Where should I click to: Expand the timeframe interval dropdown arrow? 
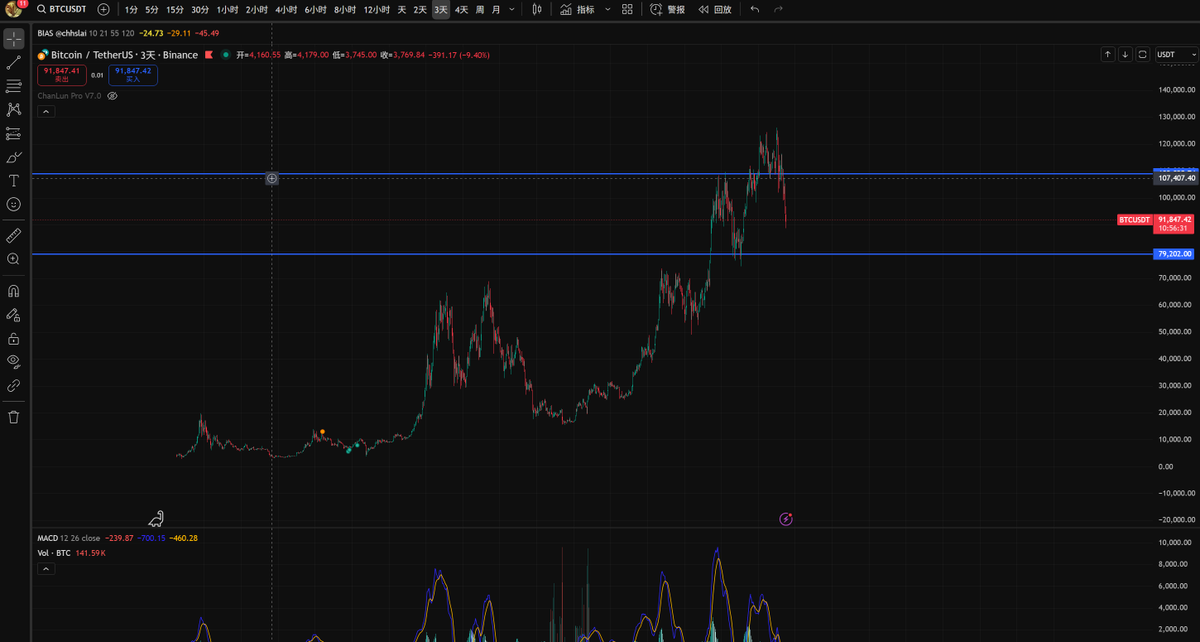click(x=512, y=9)
